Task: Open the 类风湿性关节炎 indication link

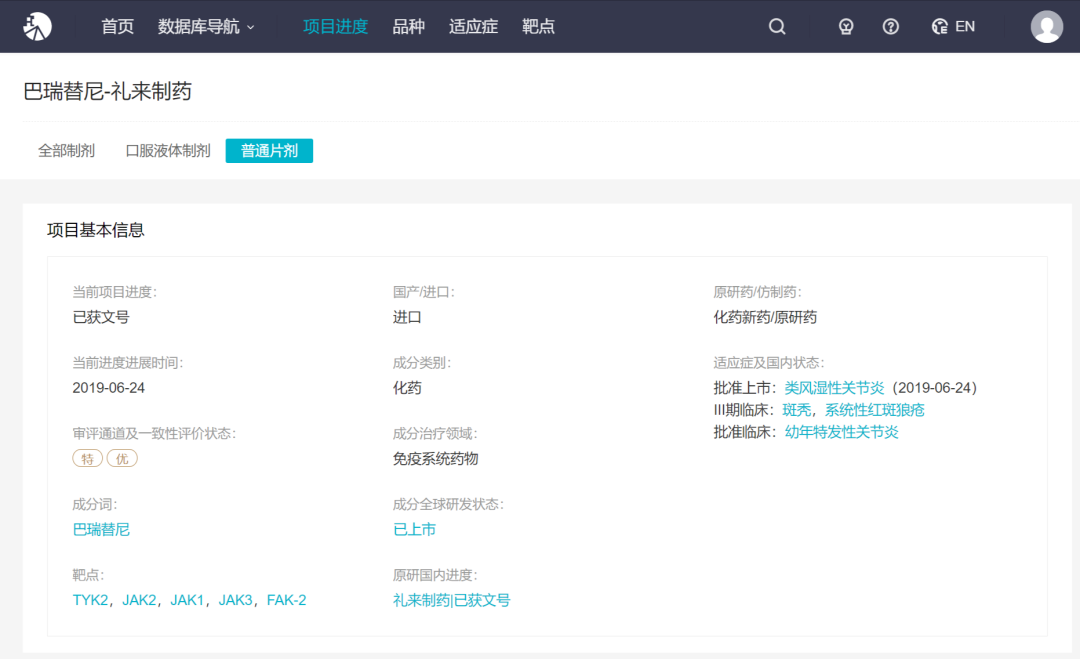Action: (x=834, y=388)
